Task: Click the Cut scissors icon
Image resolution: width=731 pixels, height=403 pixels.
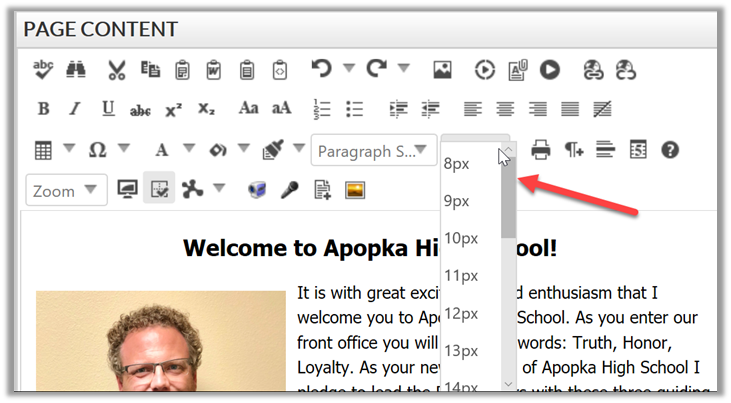Action: tap(116, 69)
